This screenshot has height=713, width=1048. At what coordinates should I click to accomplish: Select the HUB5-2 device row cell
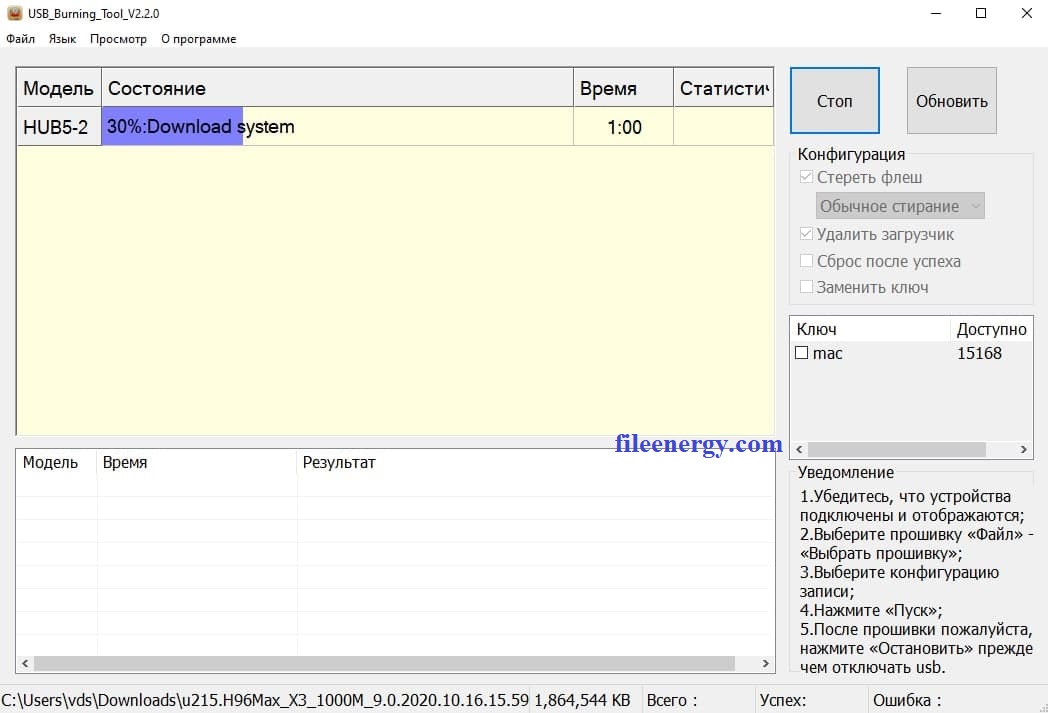[59, 126]
